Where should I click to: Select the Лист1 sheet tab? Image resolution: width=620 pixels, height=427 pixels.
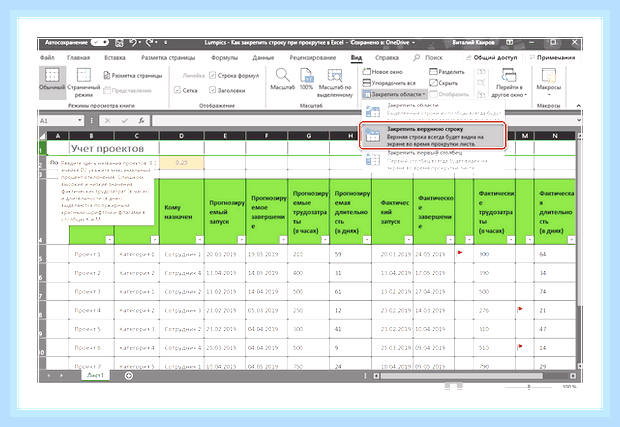click(x=95, y=375)
